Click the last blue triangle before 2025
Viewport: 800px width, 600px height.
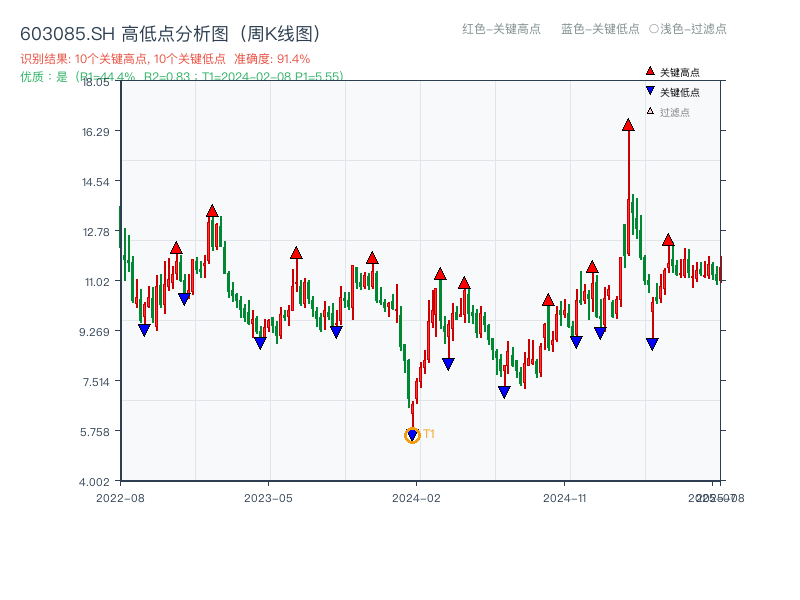[x=651, y=344]
